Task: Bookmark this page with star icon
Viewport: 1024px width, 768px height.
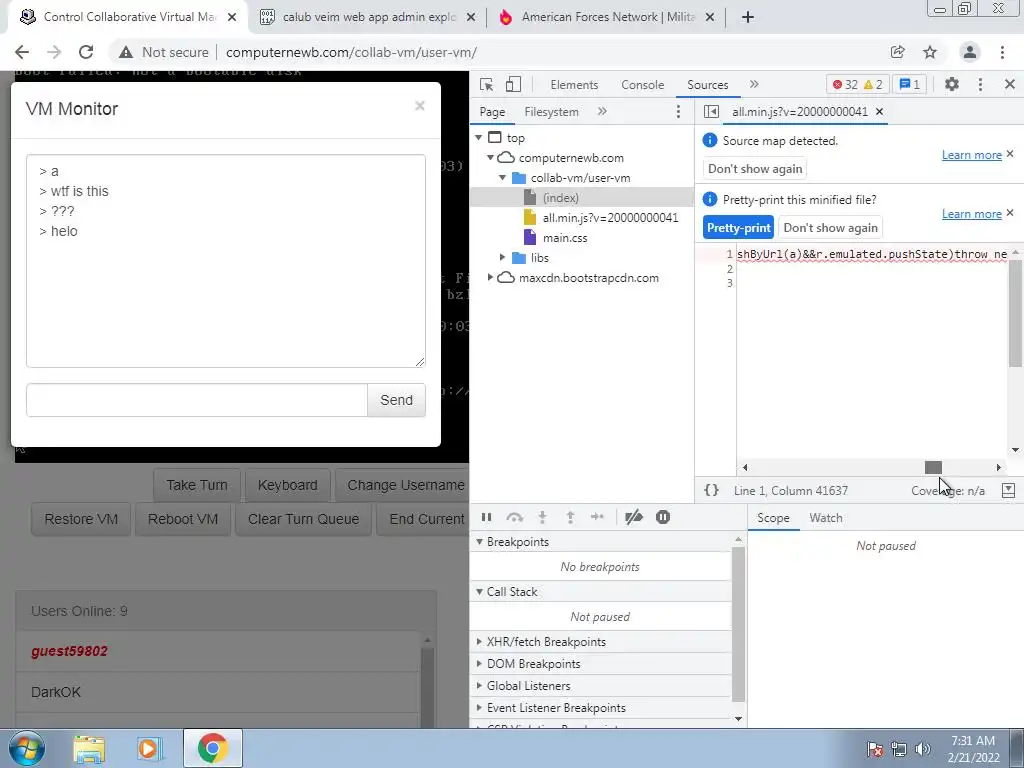Action: pyautogui.click(x=930, y=52)
